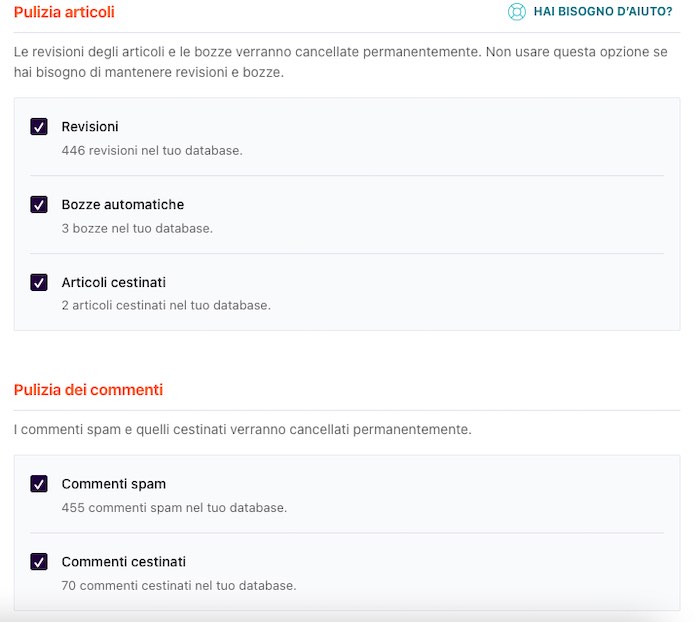The width and height of the screenshot is (700, 622).
Task: Click the Commenti spam label
Action: (114, 484)
